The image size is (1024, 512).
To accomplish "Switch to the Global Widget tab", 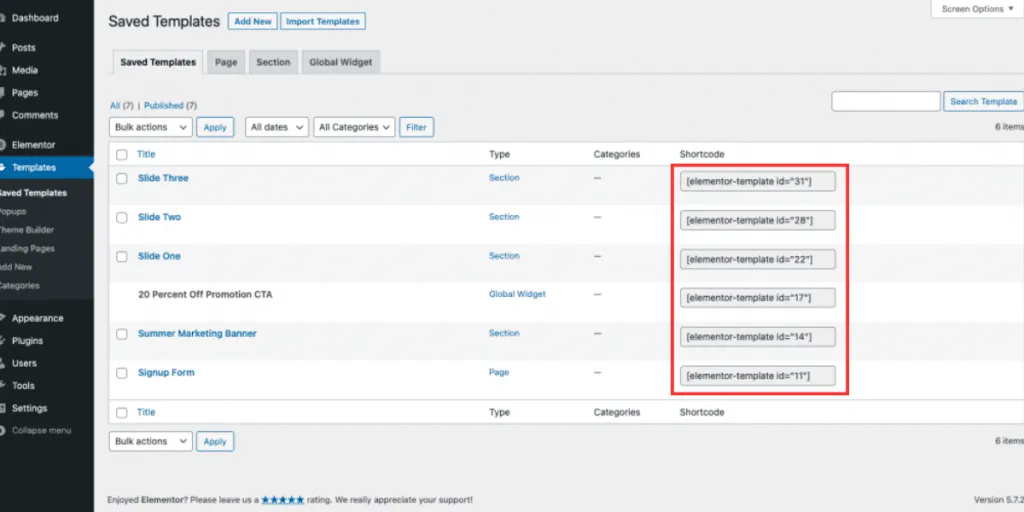I will [x=340, y=62].
